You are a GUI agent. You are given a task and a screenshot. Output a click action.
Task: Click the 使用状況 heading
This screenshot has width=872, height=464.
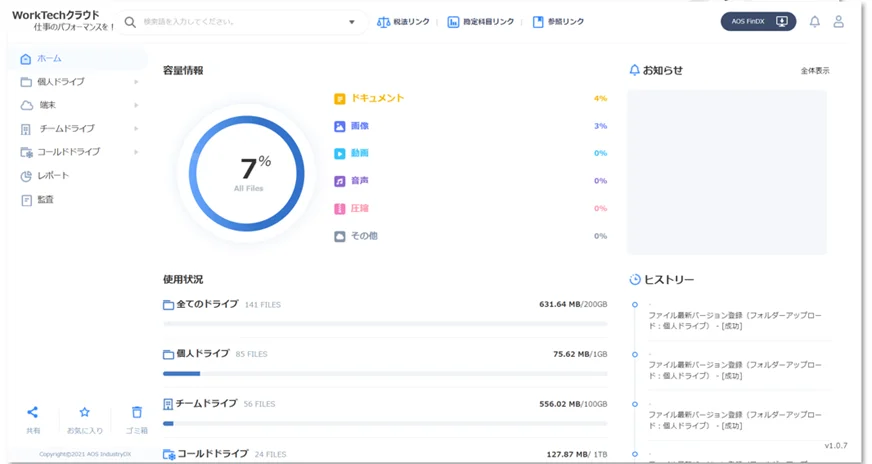tap(183, 279)
